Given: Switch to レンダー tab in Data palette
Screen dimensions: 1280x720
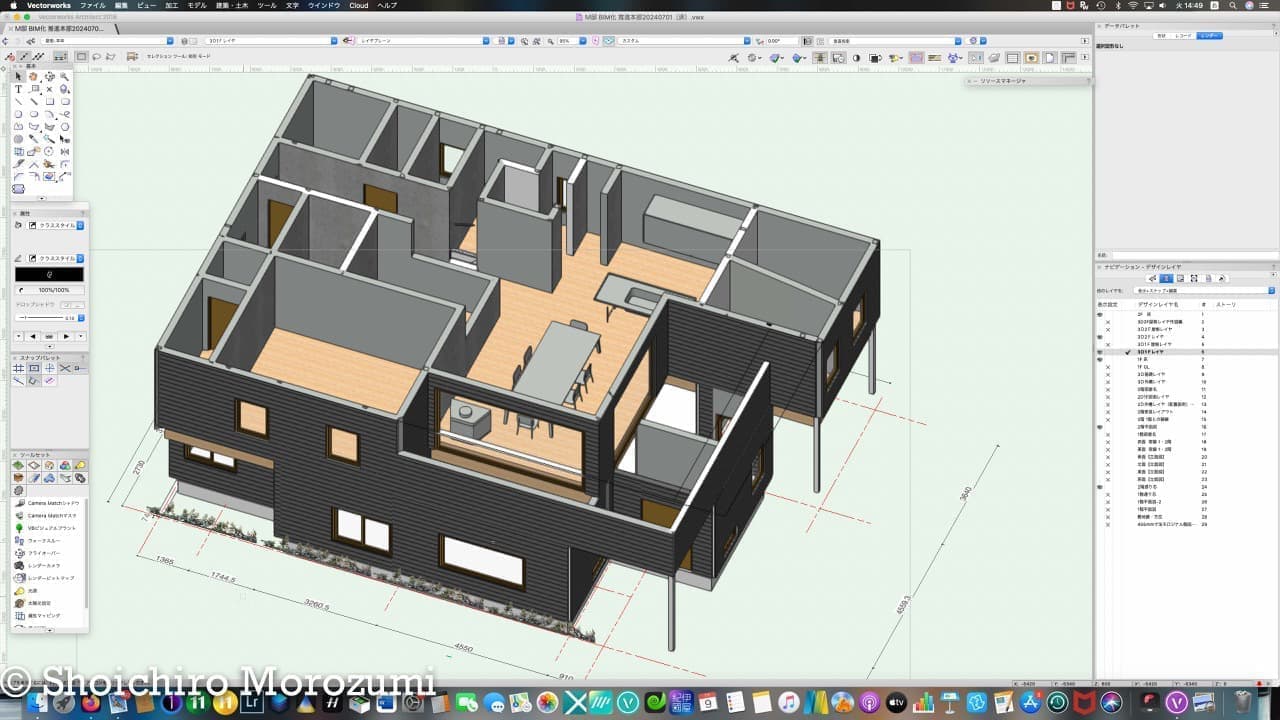Looking at the screenshot, I should click(x=1210, y=35).
